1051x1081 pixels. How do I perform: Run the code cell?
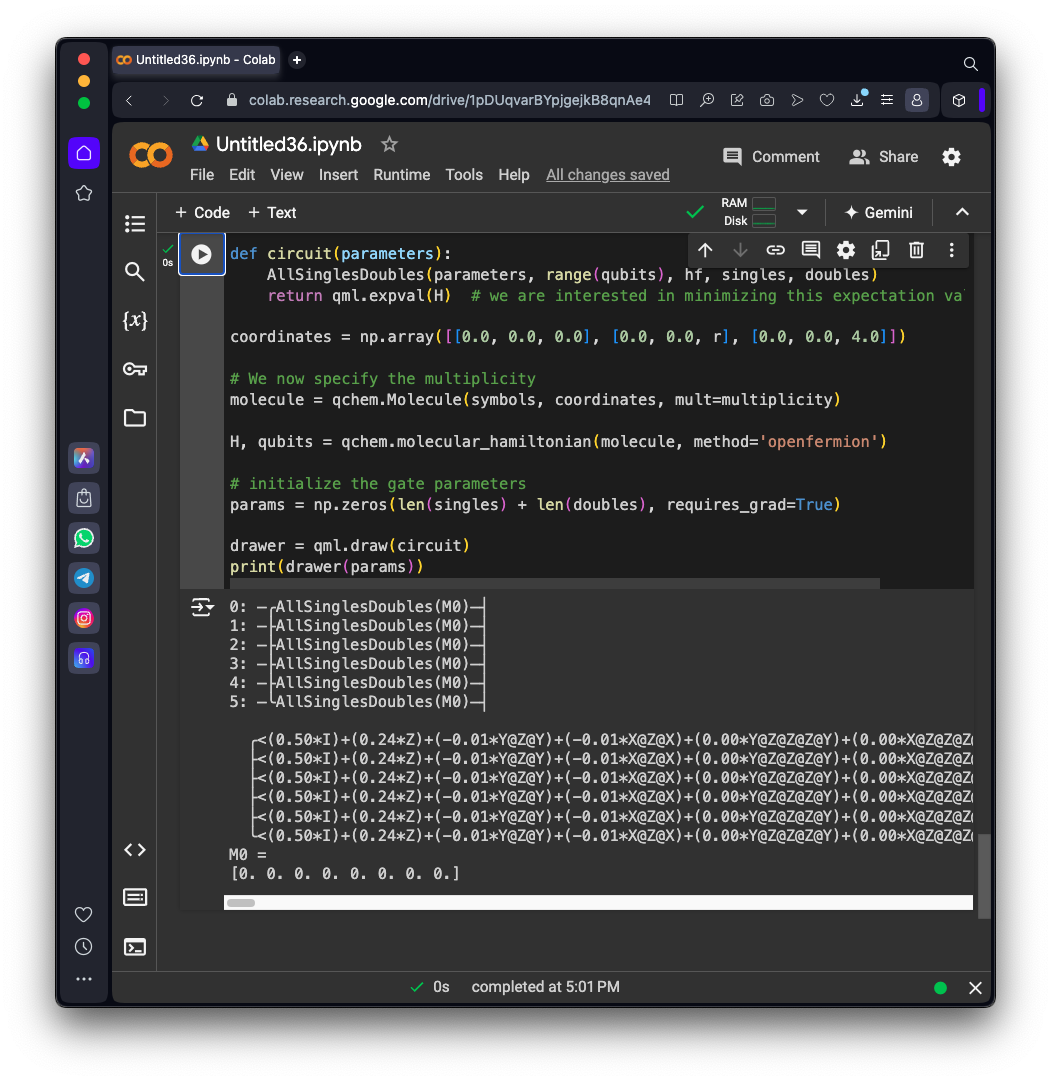201,255
